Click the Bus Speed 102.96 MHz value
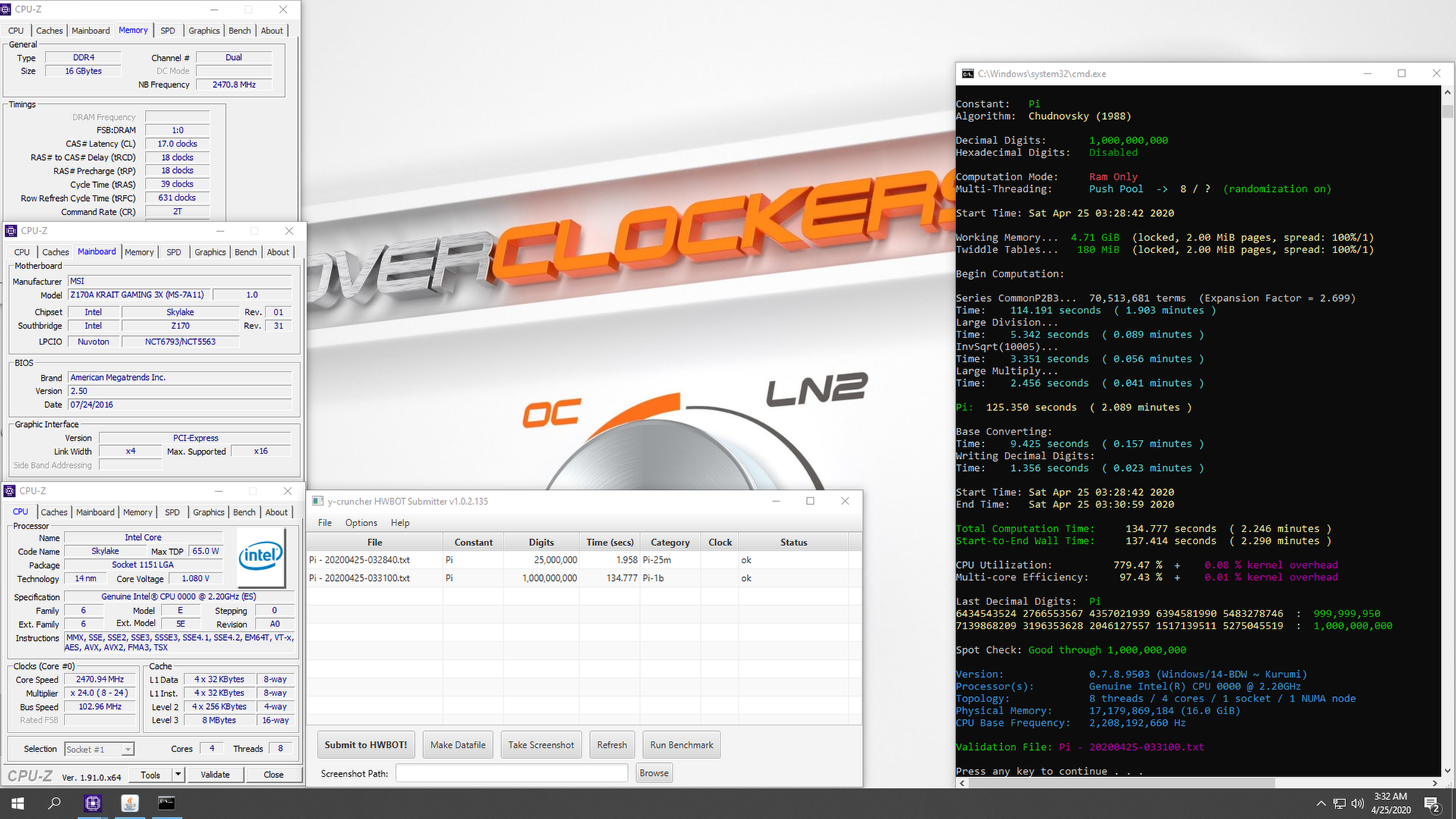The width and height of the screenshot is (1456, 819). tap(99, 707)
